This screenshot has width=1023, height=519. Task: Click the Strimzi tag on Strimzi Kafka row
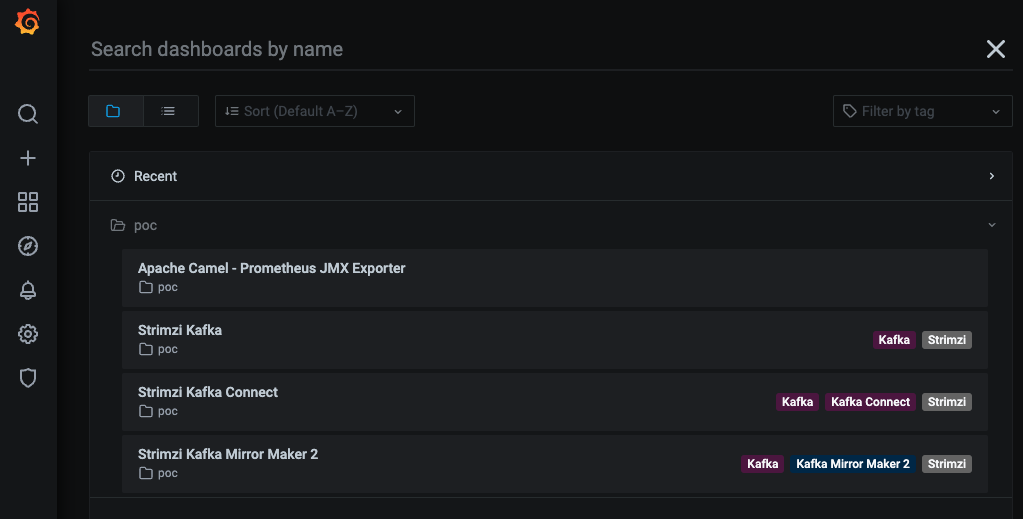click(x=947, y=340)
